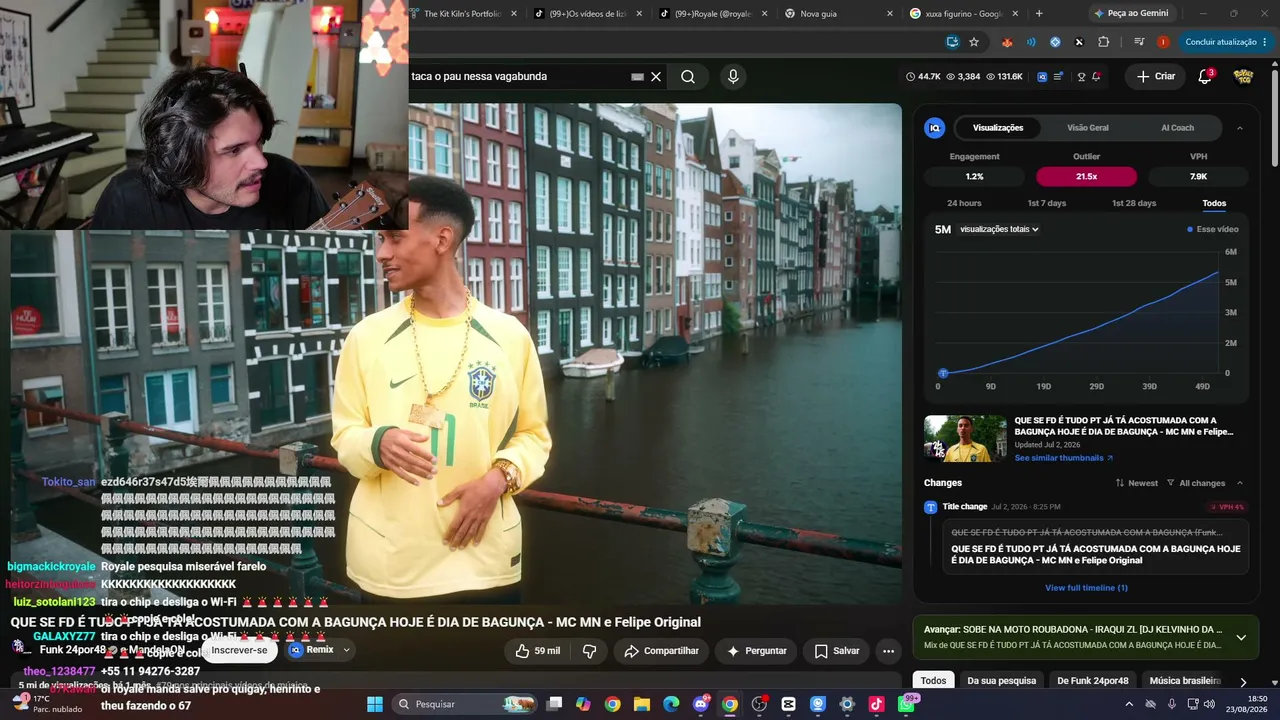Viewport: 1280px width, 720px height.
Task: Switch to The Kit Kiln's Portfolio tab
Action: (465, 13)
